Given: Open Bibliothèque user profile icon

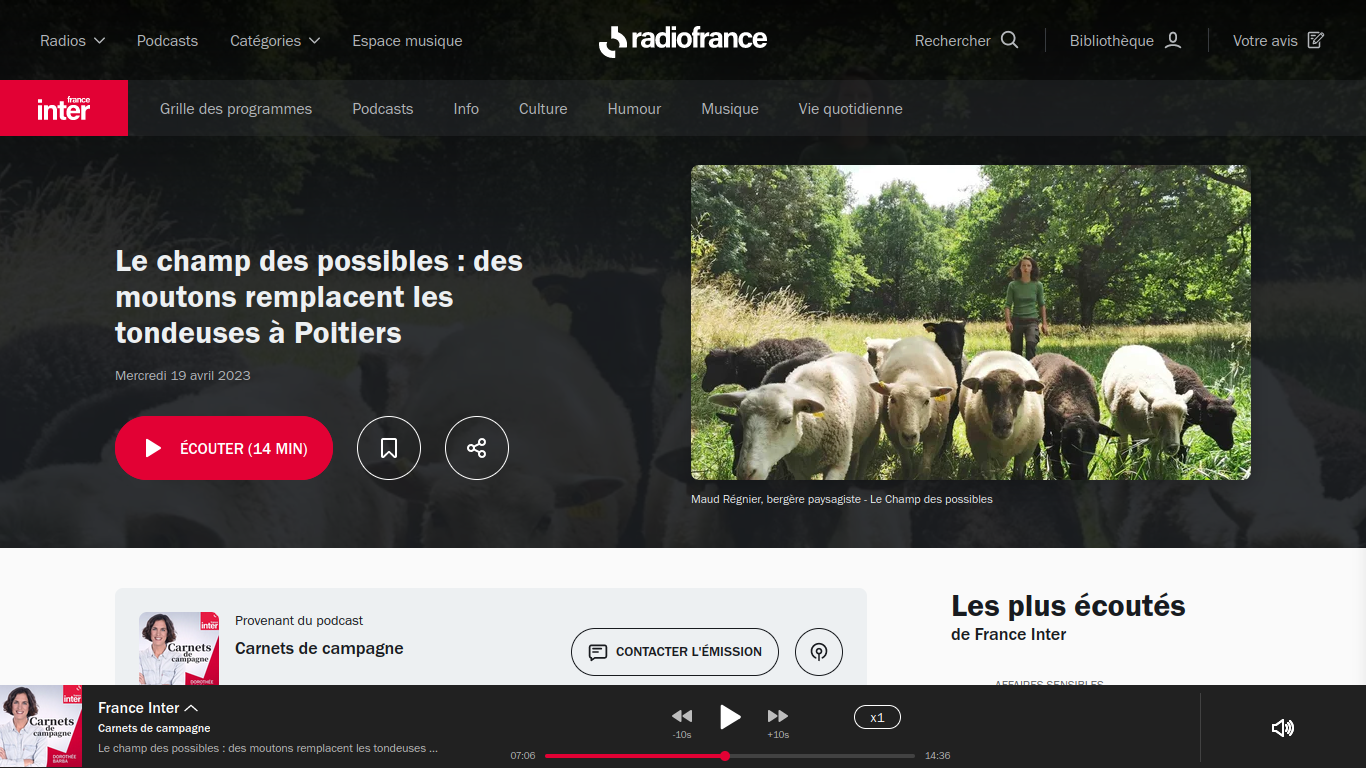Looking at the screenshot, I should point(1174,40).
